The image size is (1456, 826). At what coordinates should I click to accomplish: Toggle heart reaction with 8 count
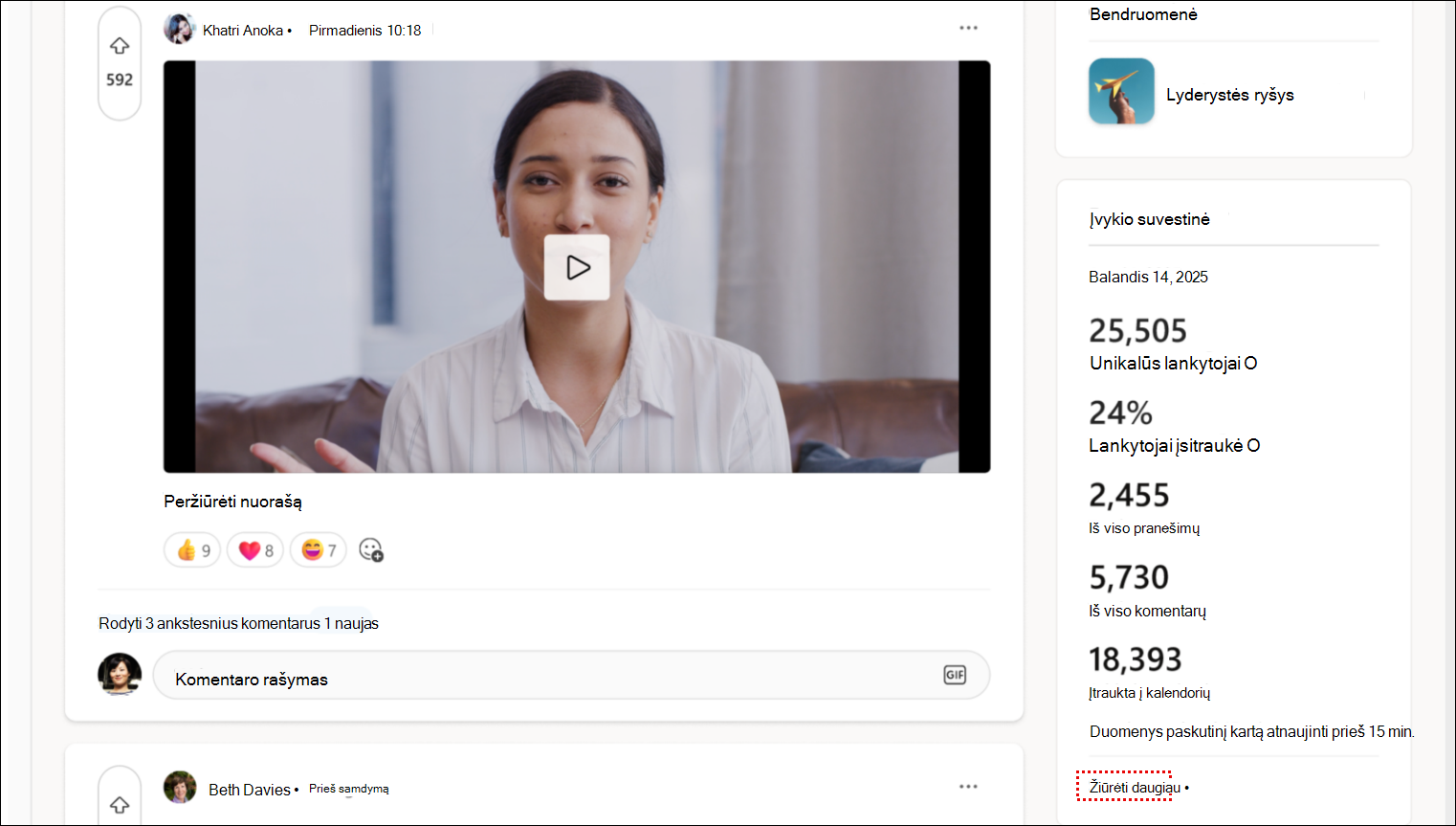pyautogui.click(x=255, y=550)
